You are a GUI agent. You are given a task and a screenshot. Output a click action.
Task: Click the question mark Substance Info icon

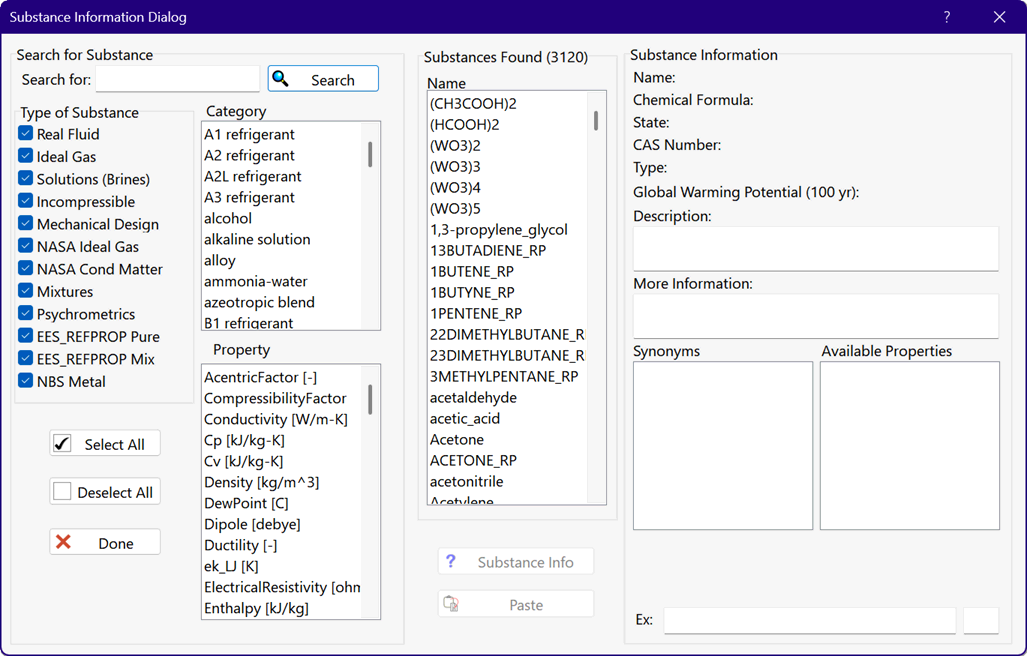pos(451,562)
